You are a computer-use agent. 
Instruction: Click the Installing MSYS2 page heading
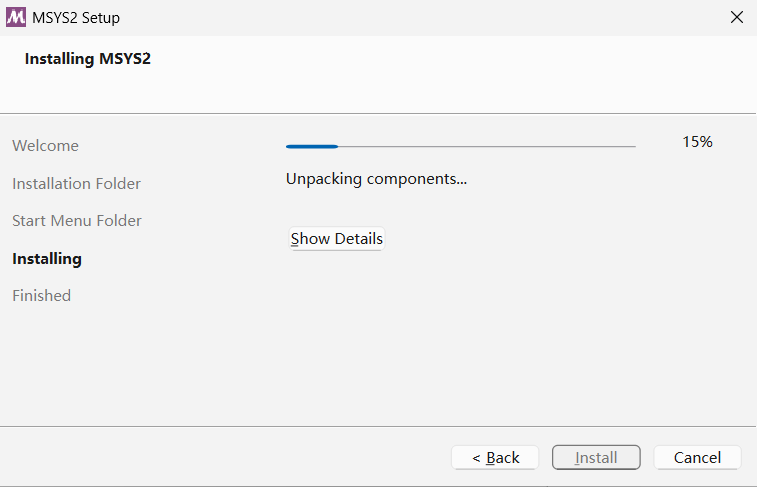click(87, 59)
